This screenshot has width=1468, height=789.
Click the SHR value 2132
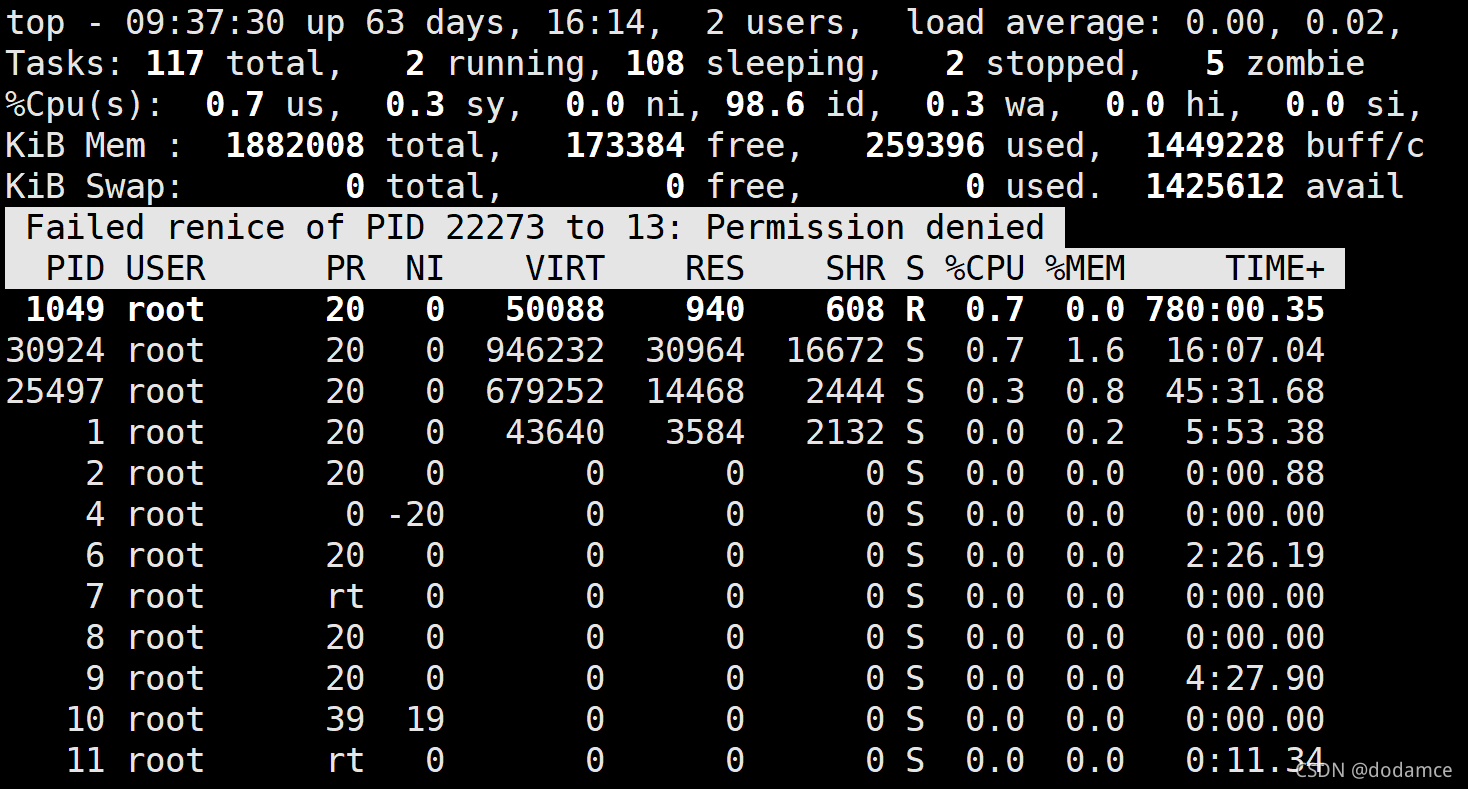pos(845,433)
